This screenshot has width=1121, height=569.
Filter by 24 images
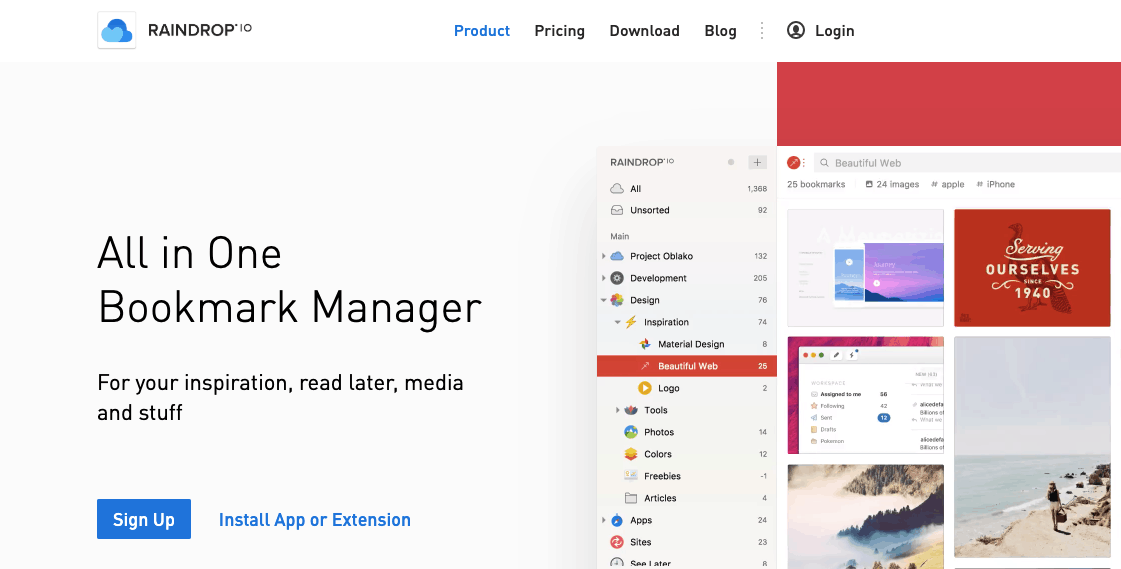(892, 184)
